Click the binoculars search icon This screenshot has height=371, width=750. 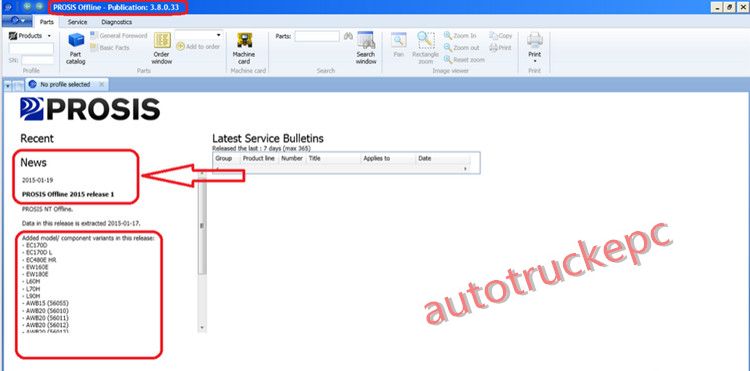point(348,36)
